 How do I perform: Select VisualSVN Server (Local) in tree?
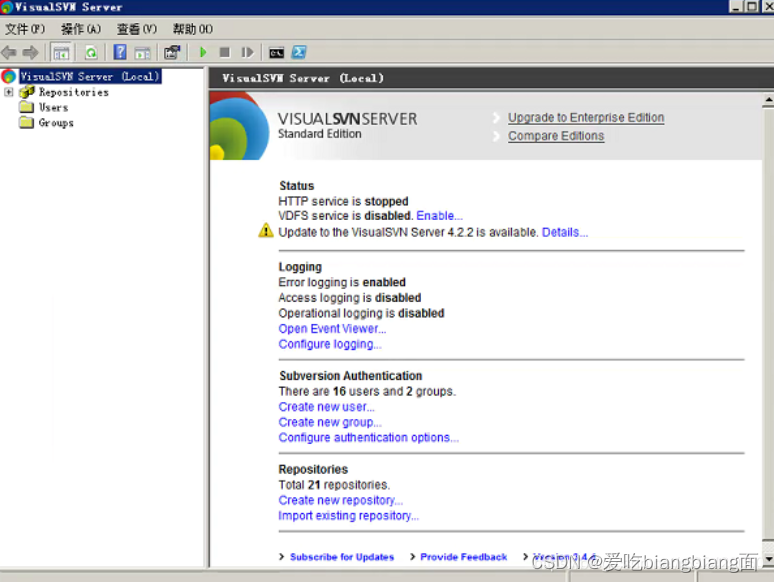click(x=90, y=76)
